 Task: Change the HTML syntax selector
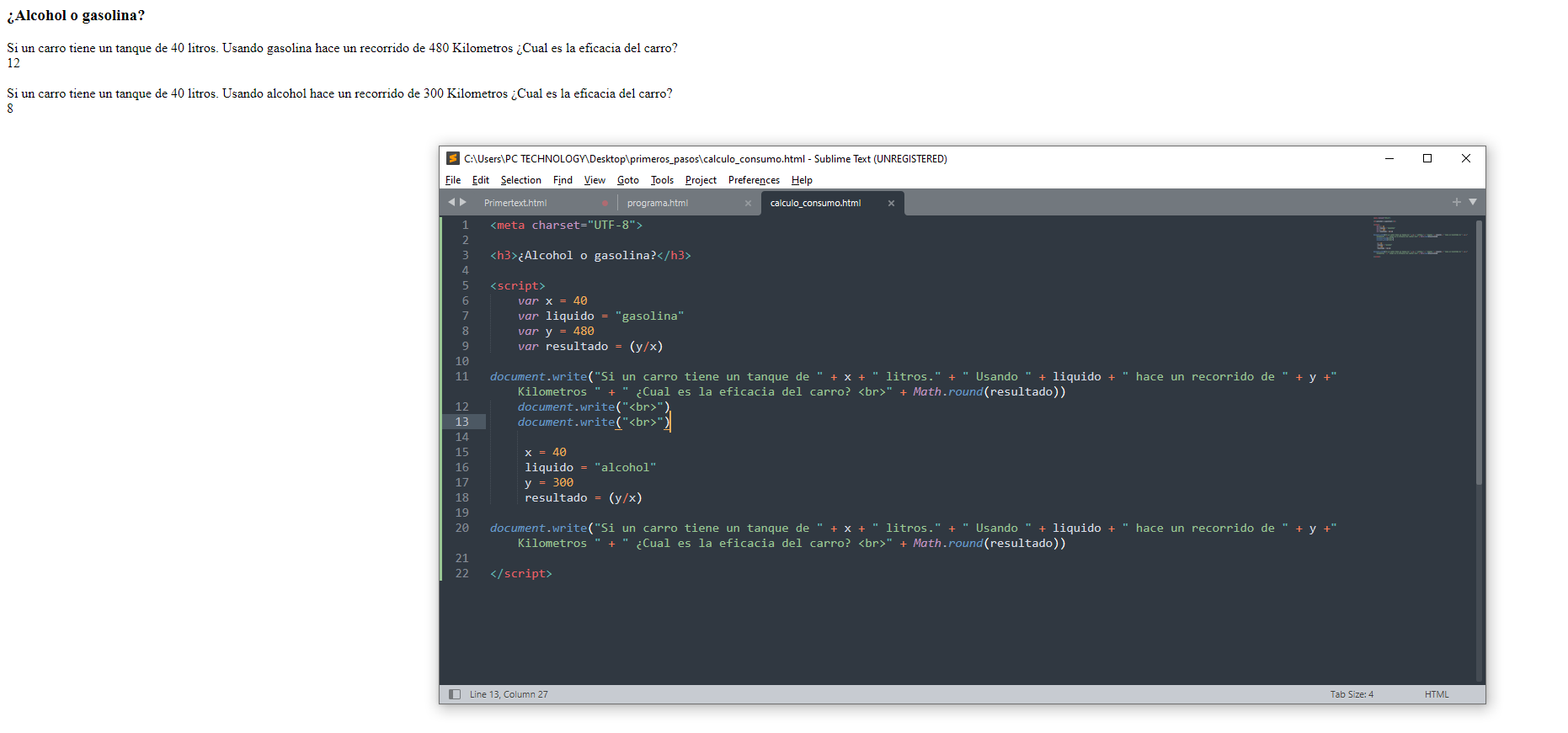coord(1437,694)
